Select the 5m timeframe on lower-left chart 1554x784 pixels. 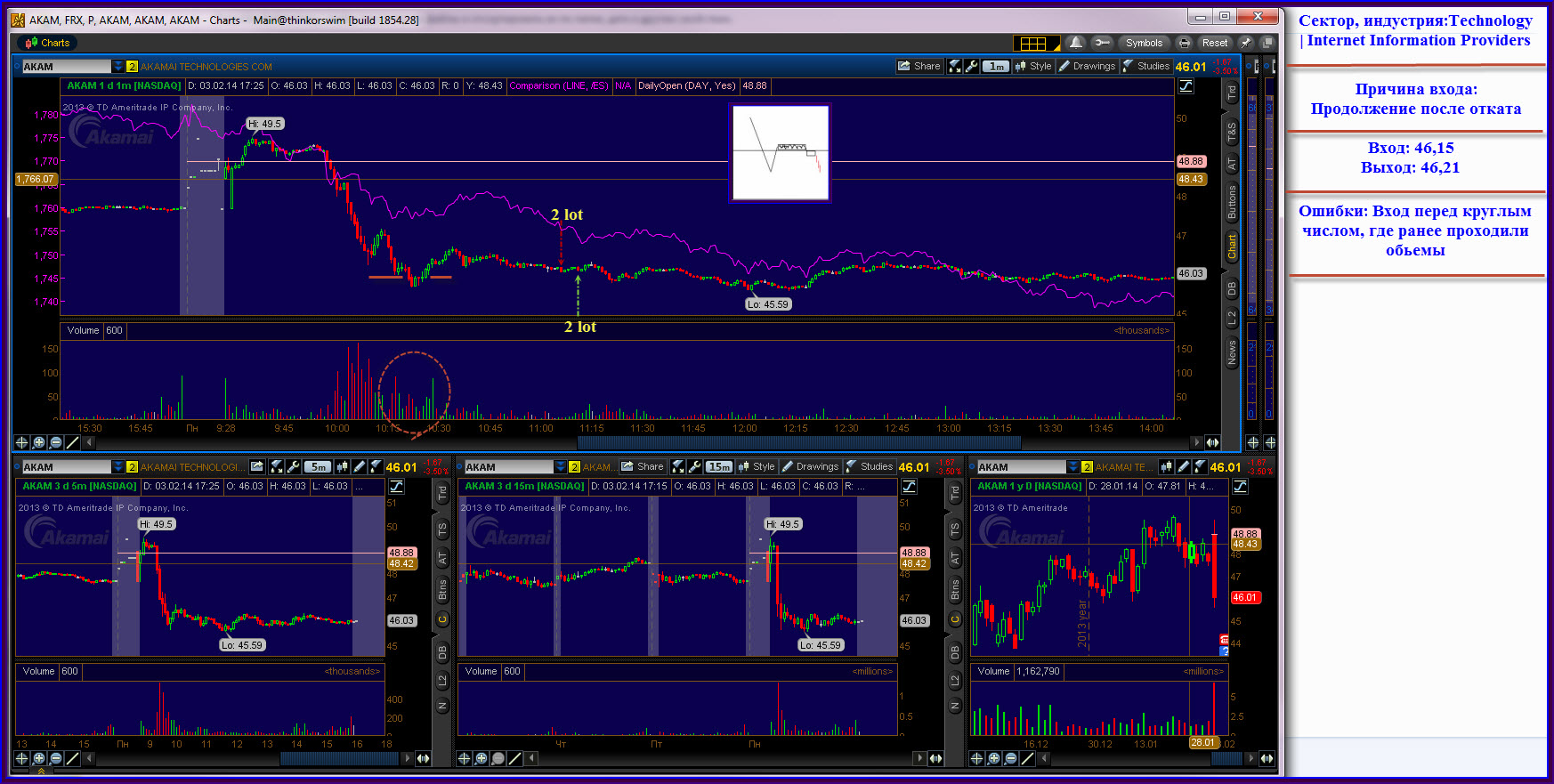pos(318,466)
